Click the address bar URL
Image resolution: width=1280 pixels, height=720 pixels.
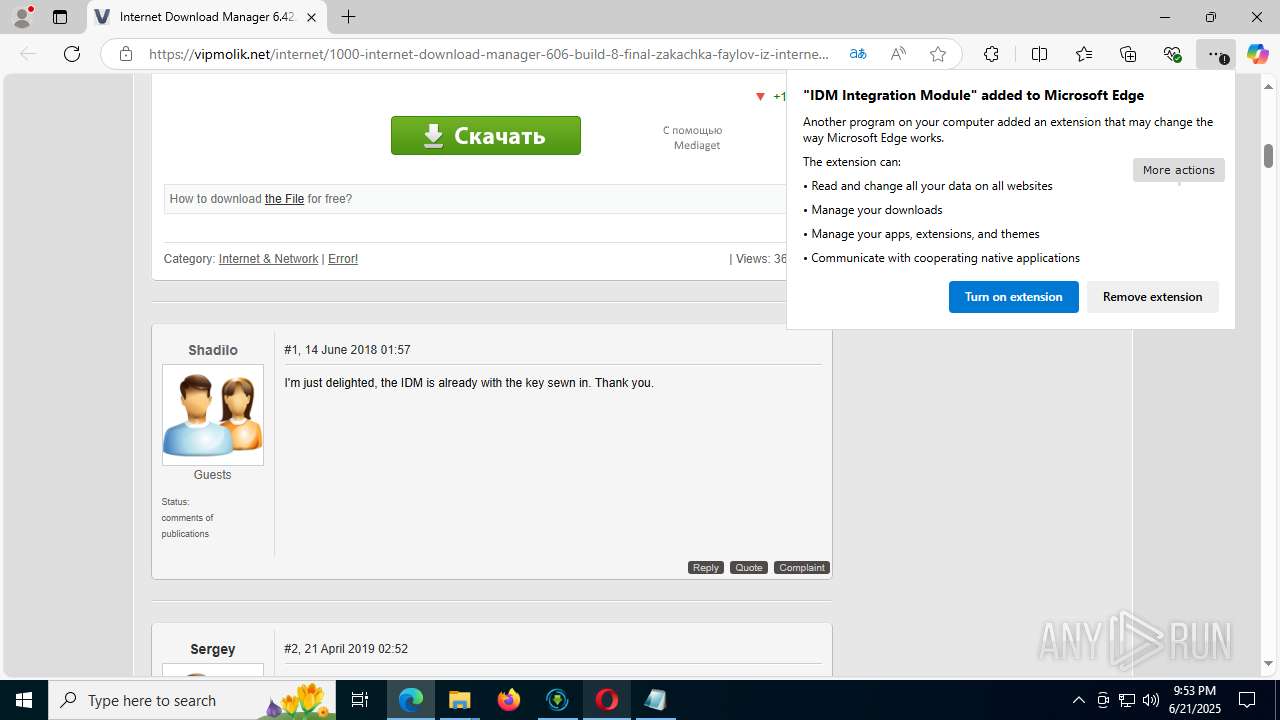tap(489, 54)
